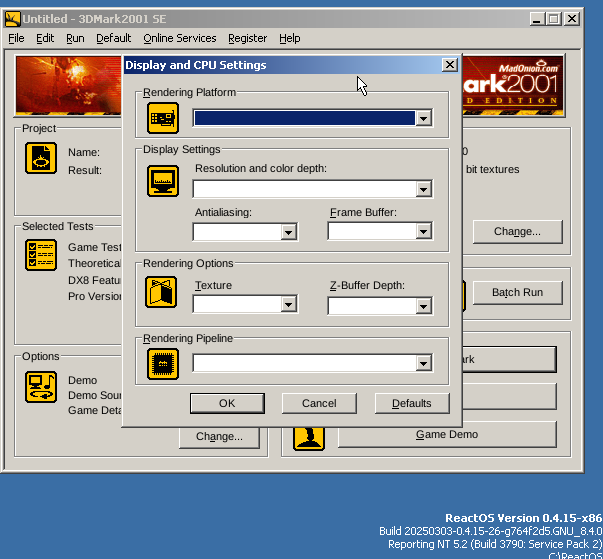Image resolution: width=603 pixels, height=559 pixels.
Task: Maximize the 3DMark2001 SE window
Action: coord(554,19)
